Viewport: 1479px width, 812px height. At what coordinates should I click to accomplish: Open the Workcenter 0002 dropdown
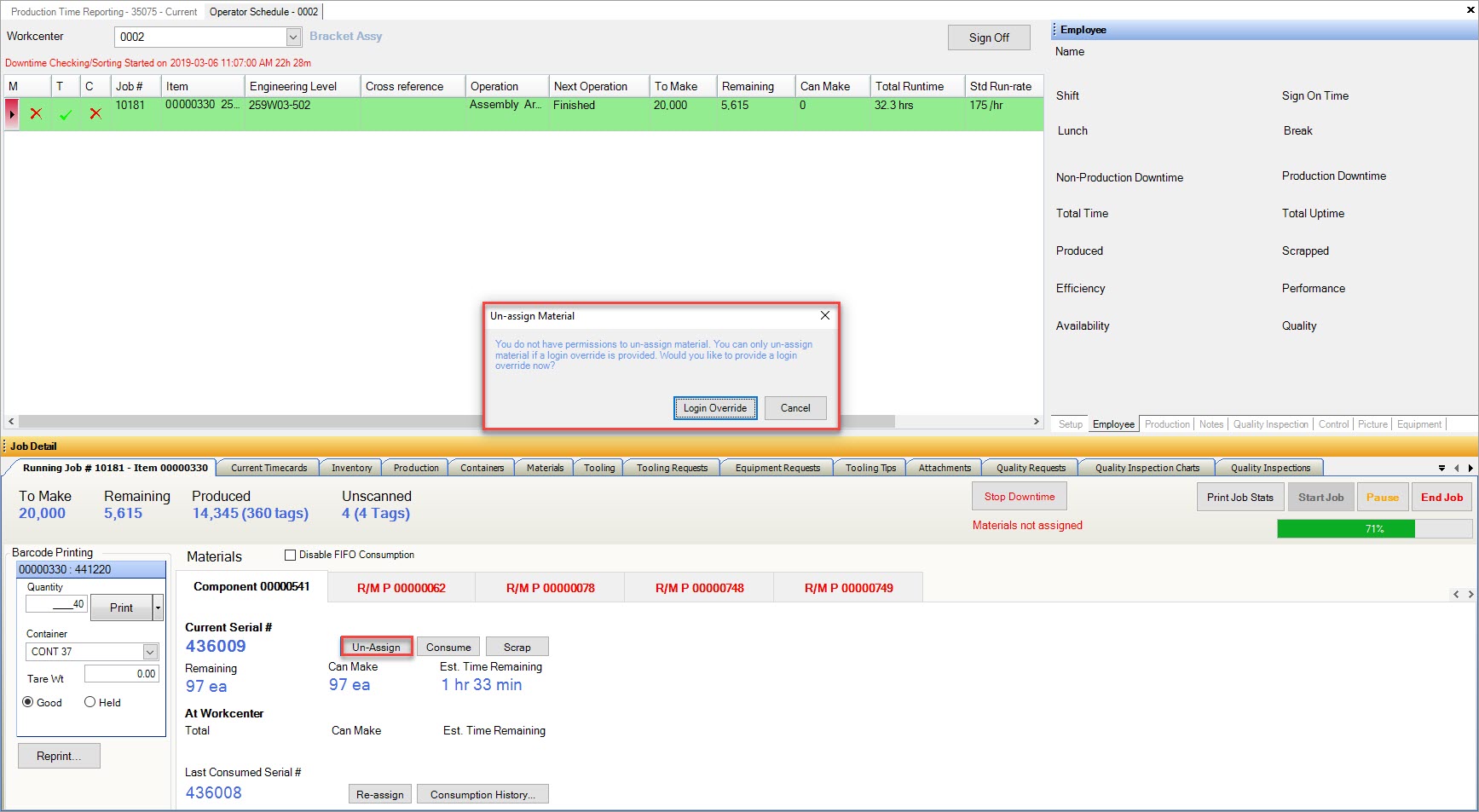pyautogui.click(x=293, y=37)
